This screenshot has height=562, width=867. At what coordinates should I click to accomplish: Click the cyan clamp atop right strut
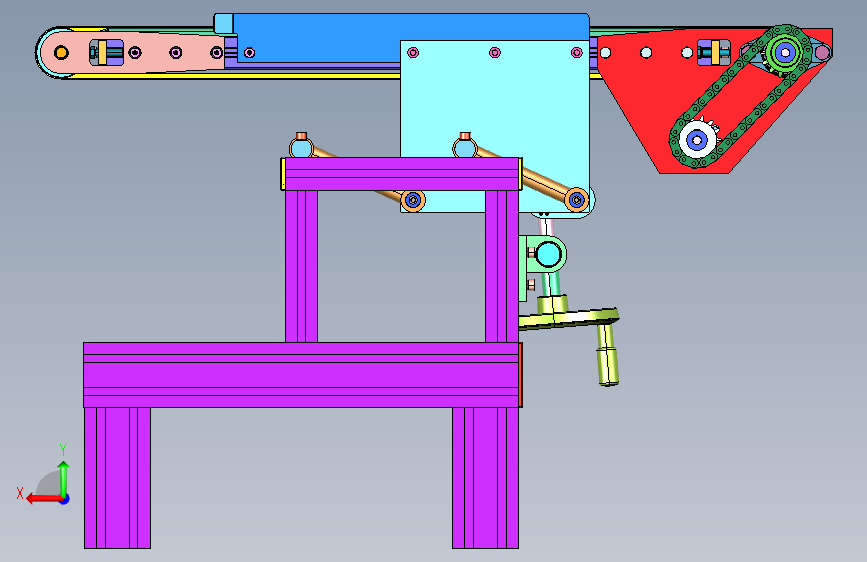(465, 148)
